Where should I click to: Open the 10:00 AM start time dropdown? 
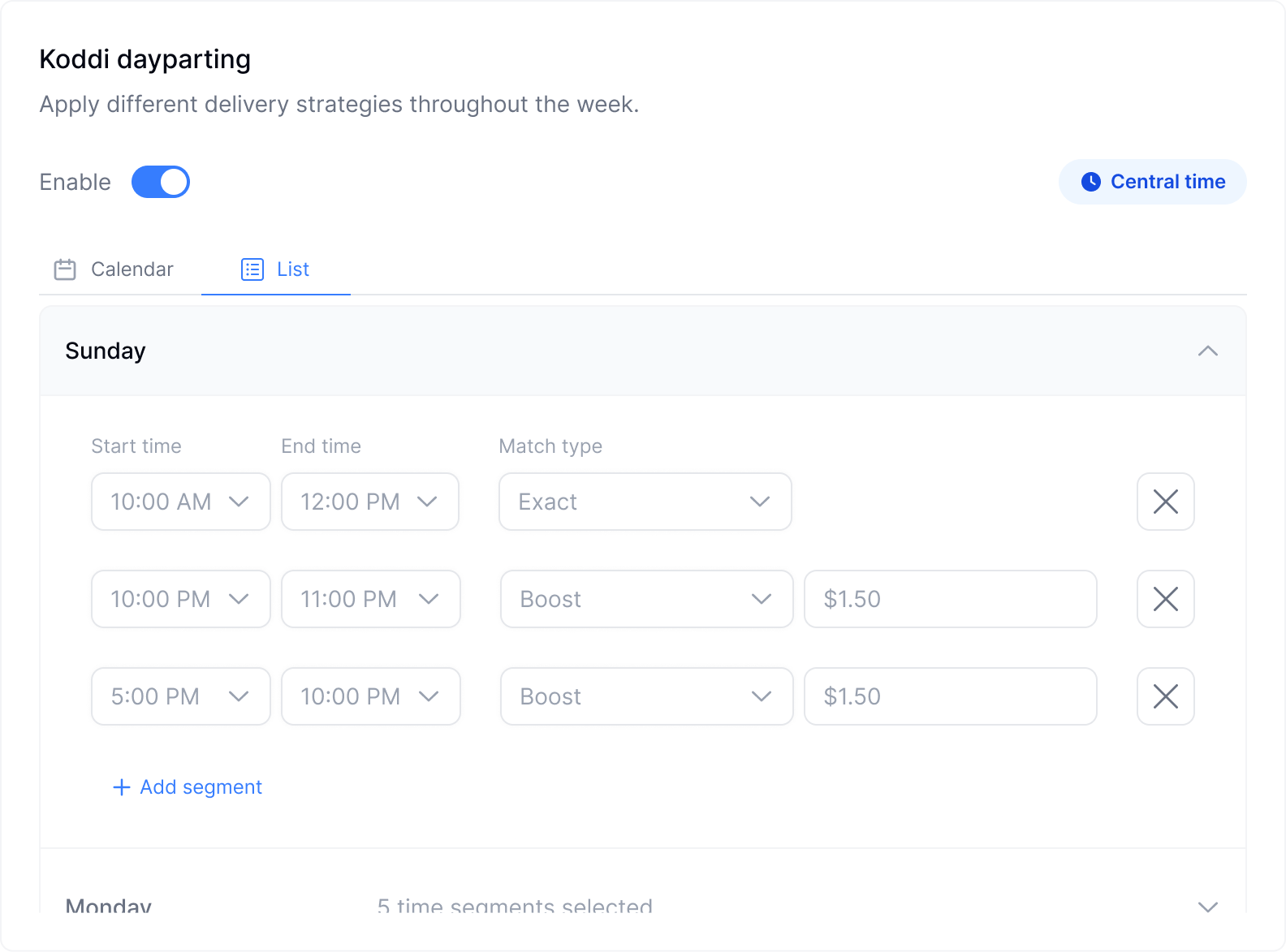pyautogui.click(x=181, y=502)
